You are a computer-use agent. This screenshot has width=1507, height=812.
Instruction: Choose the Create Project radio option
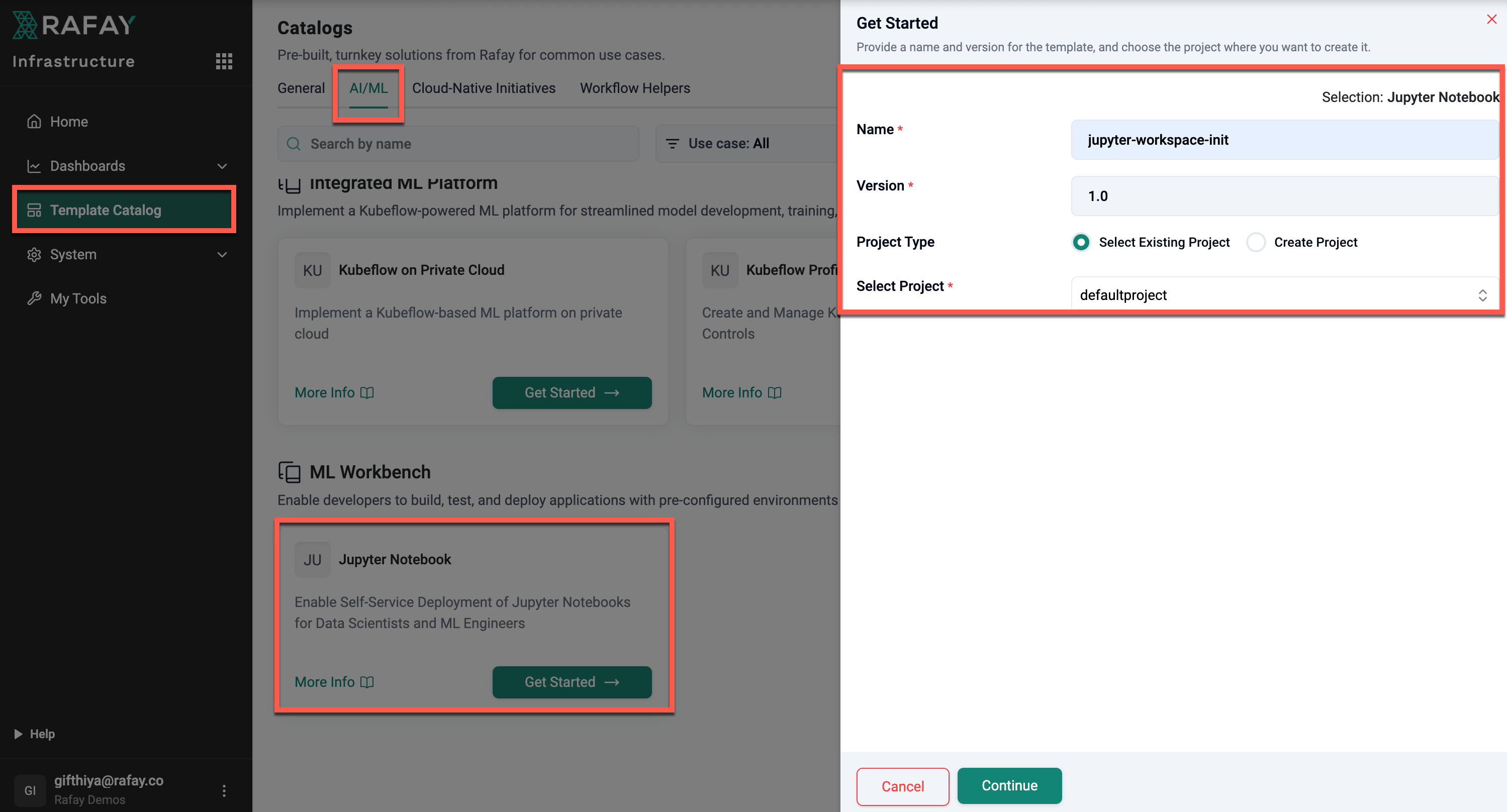1256,242
